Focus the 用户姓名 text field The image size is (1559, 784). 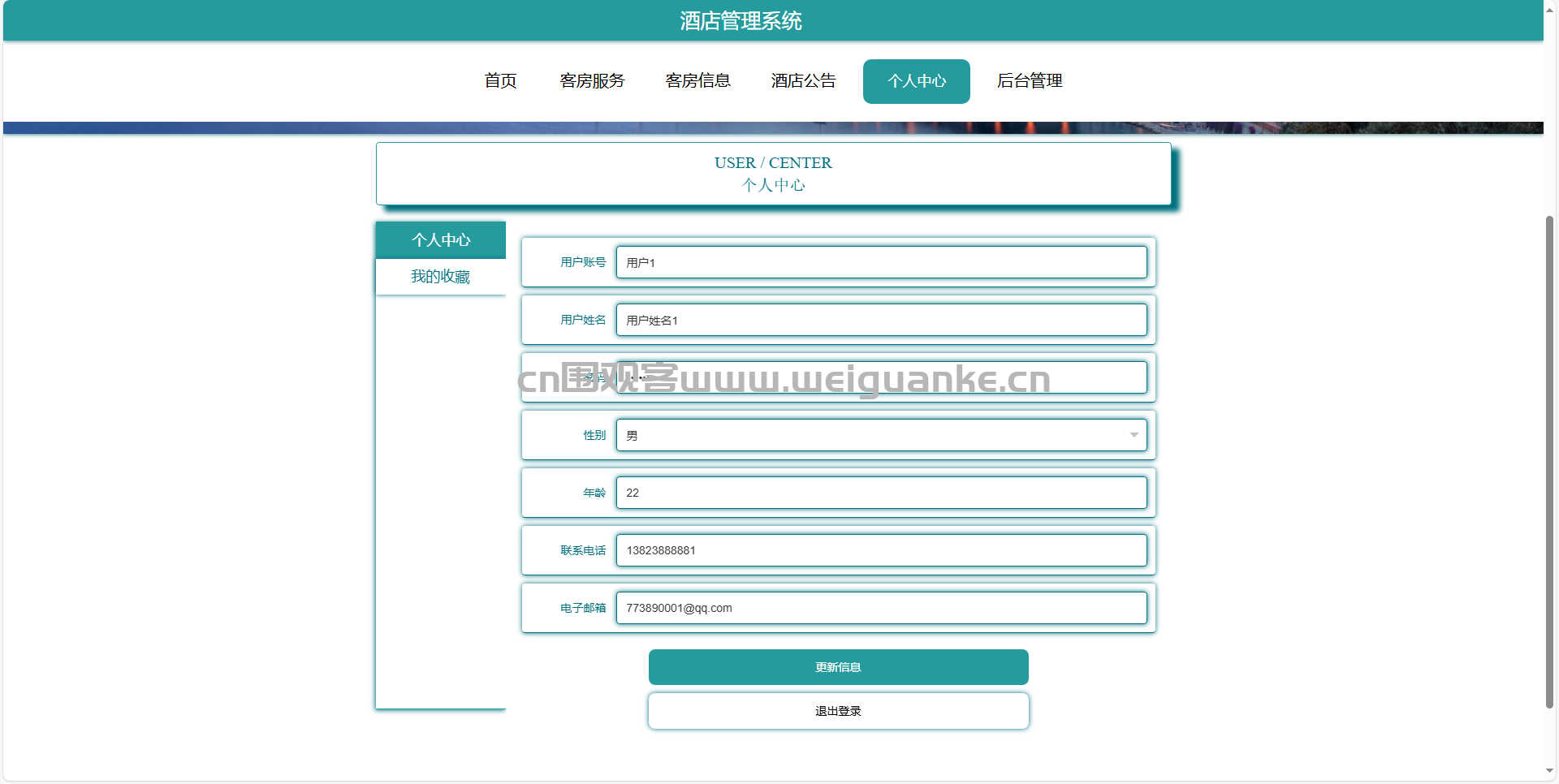[x=881, y=320]
